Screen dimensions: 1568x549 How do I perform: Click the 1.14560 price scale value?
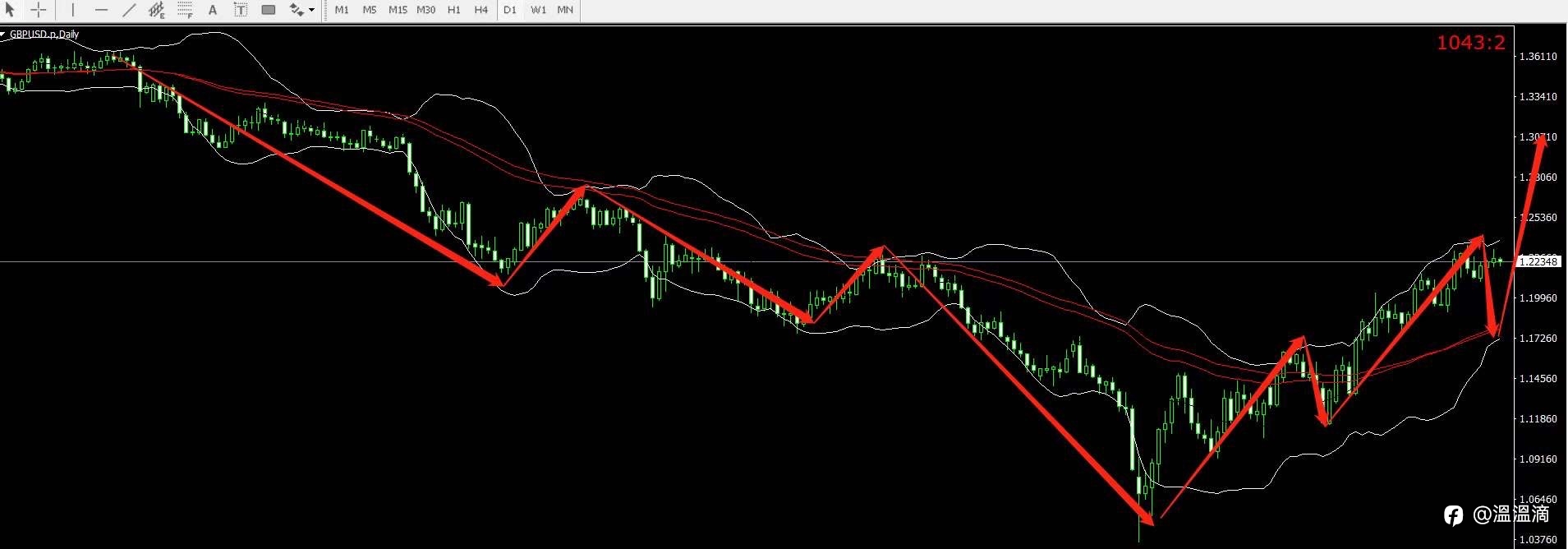click(1538, 379)
